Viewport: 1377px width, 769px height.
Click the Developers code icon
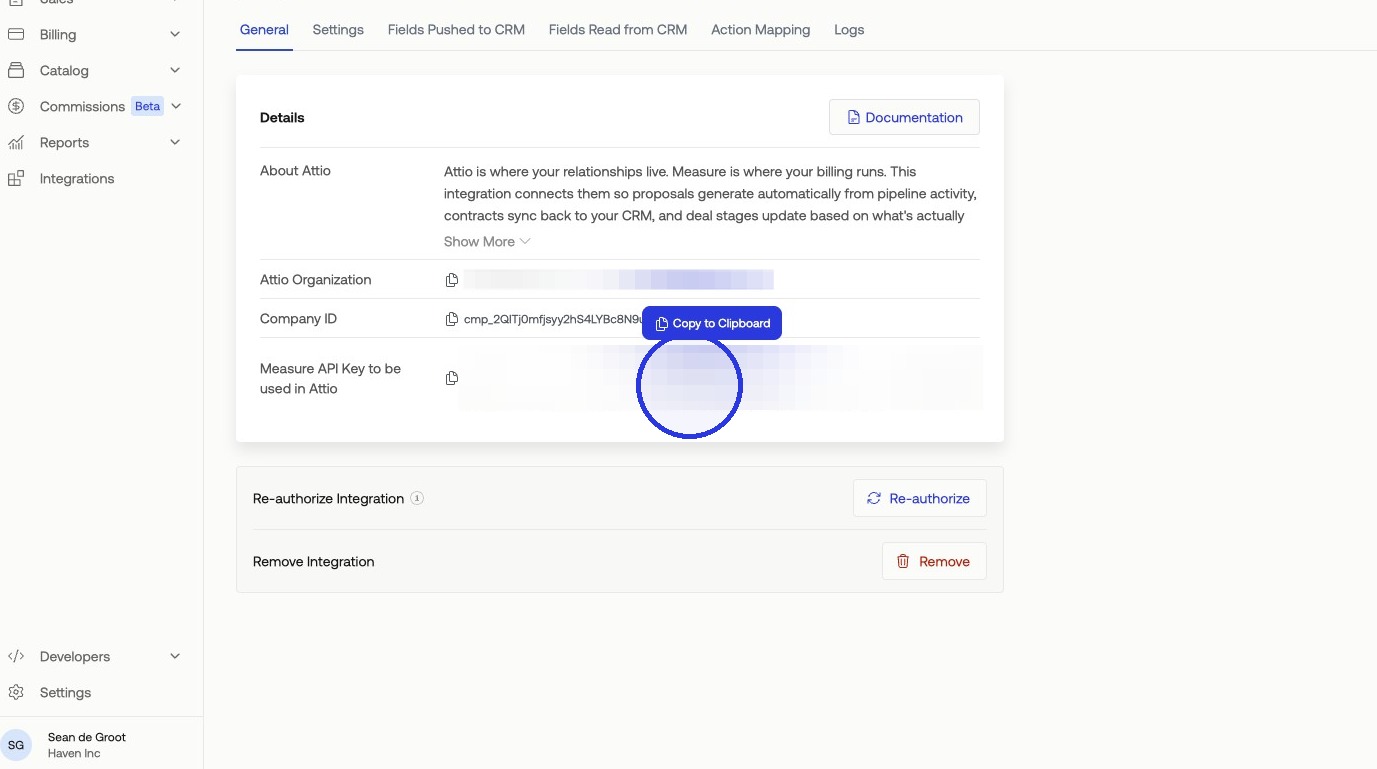pyautogui.click(x=16, y=656)
